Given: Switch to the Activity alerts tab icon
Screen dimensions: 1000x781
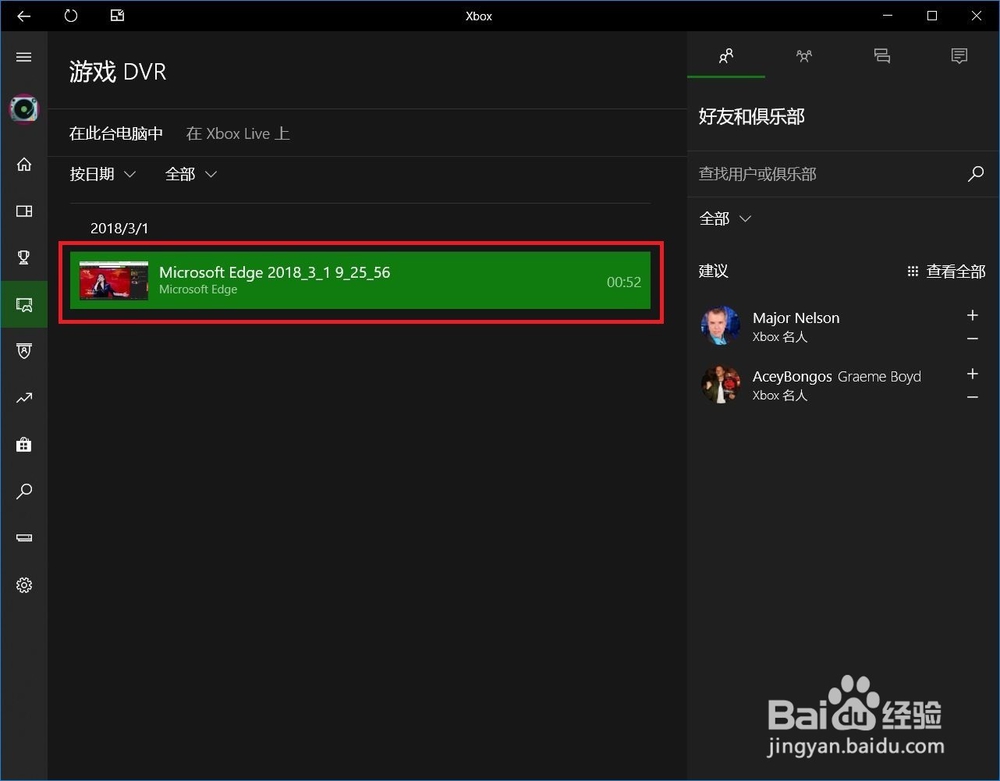Looking at the screenshot, I should click(x=959, y=56).
